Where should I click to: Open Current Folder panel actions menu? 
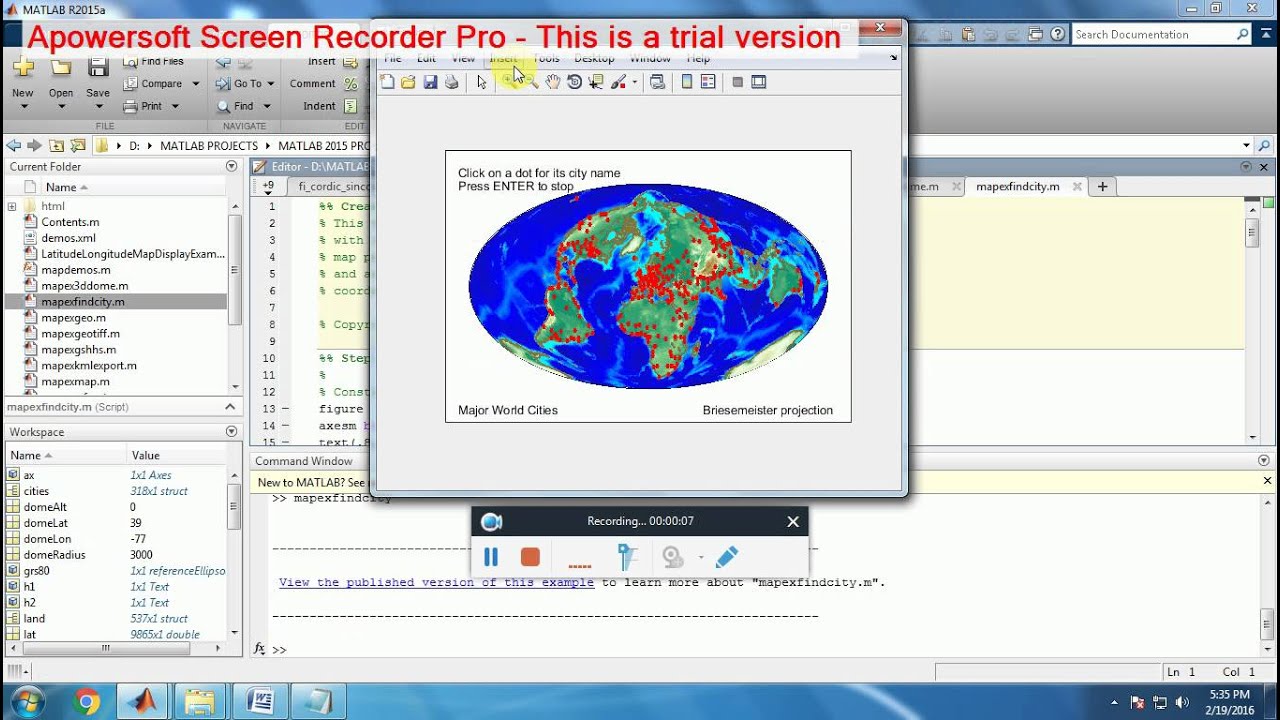231,167
